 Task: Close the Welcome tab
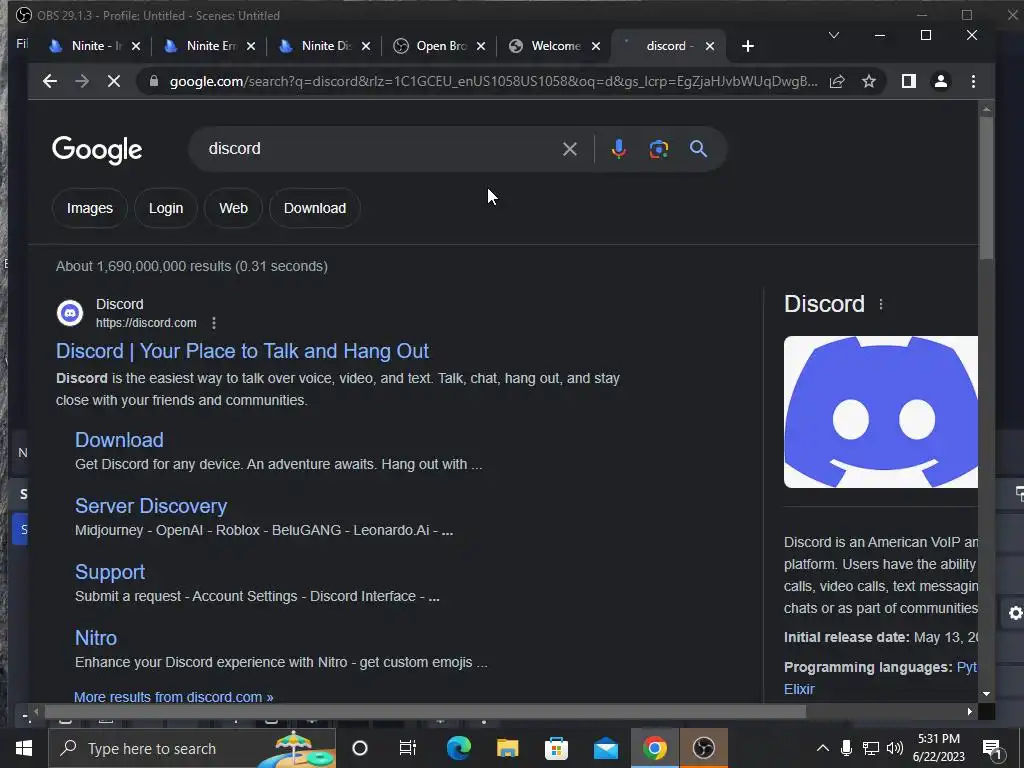[x=596, y=46]
